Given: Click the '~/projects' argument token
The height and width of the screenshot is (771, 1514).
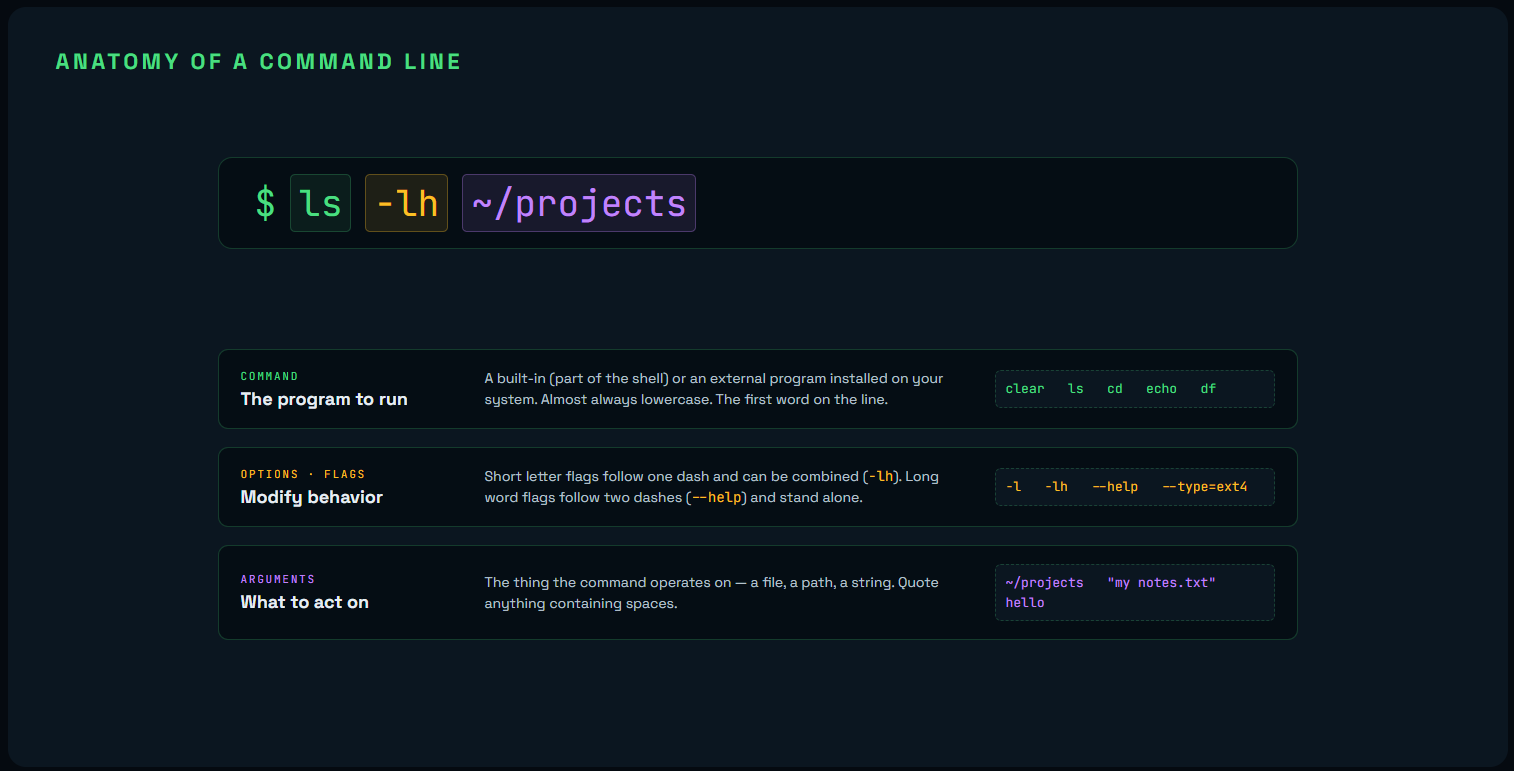Looking at the screenshot, I should pyautogui.click(x=579, y=203).
